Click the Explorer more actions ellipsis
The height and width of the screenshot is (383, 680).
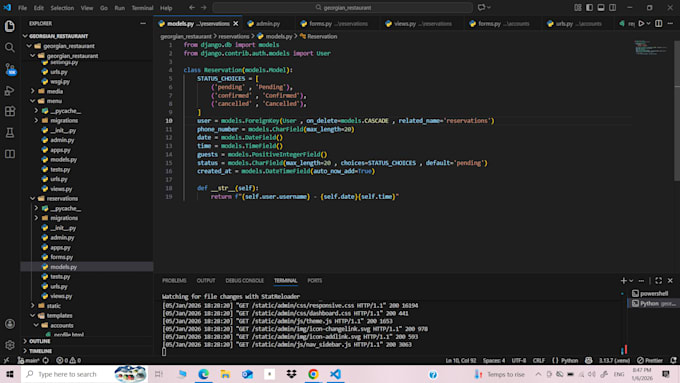pos(143,23)
